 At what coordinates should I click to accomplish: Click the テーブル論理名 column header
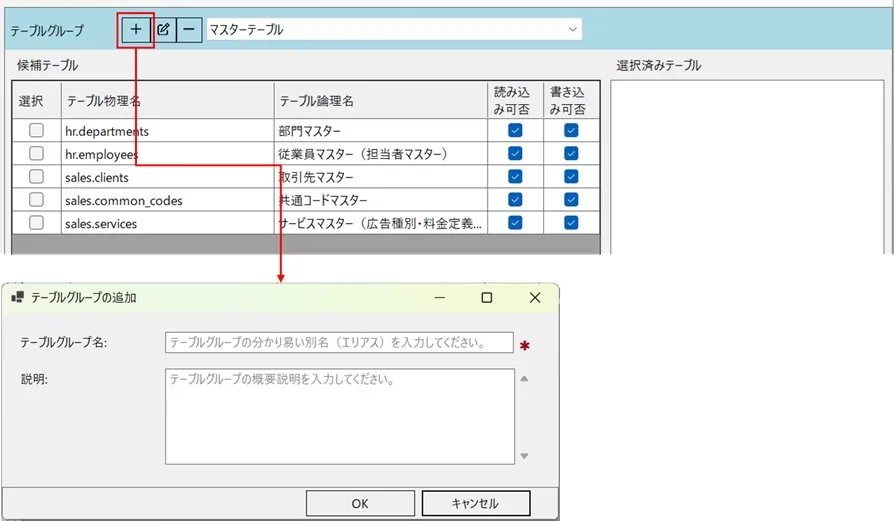381,100
